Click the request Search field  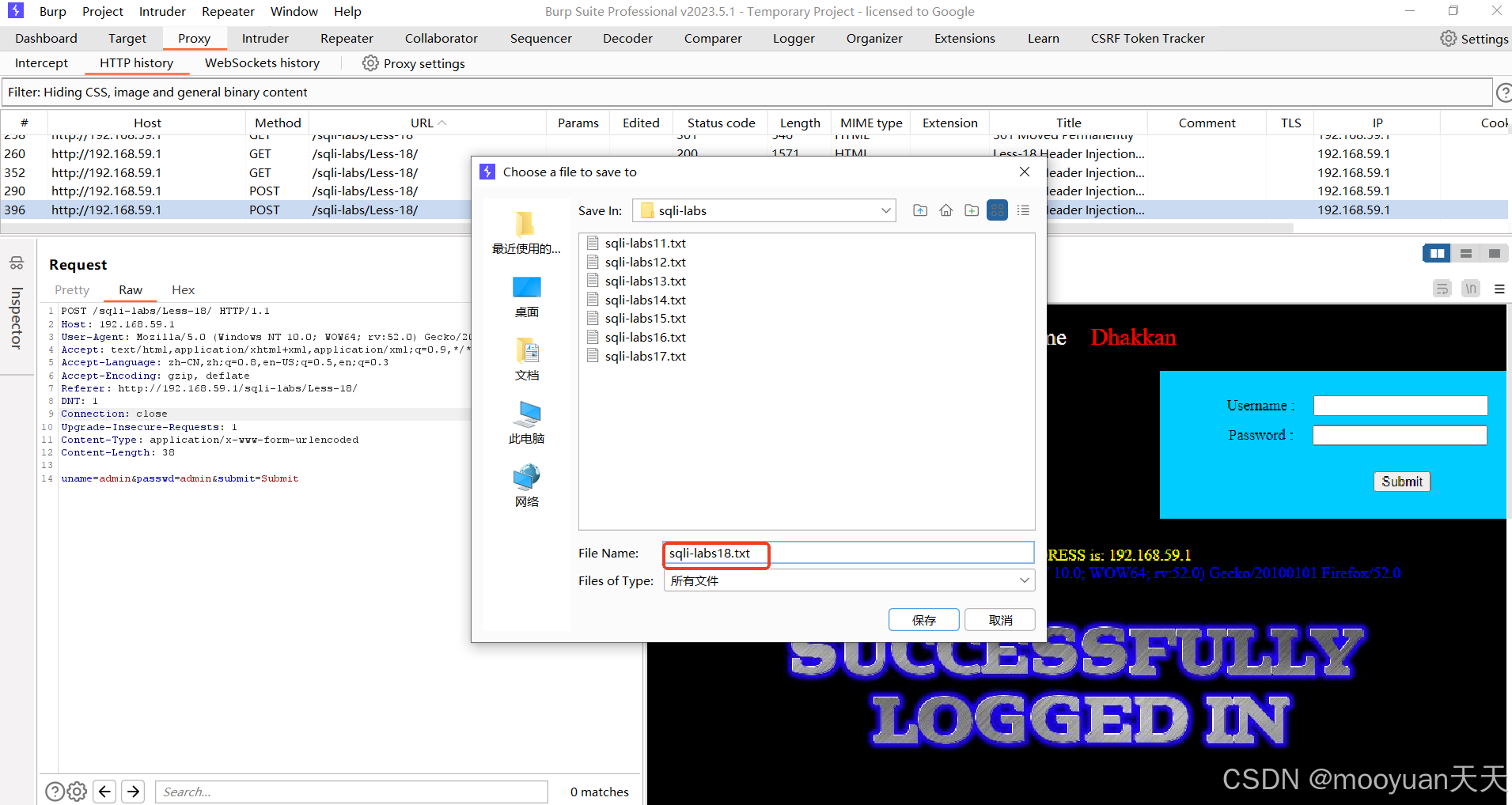pos(351,792)
